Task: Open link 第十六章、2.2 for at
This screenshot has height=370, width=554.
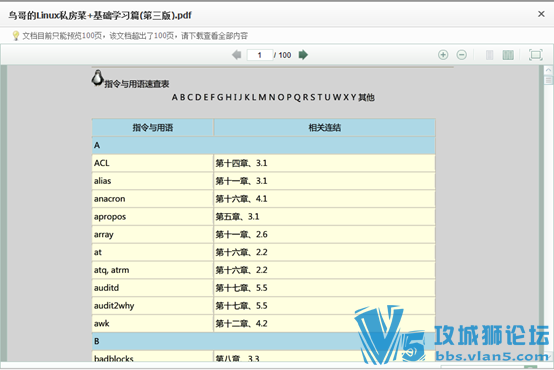Action: point(241,252)
